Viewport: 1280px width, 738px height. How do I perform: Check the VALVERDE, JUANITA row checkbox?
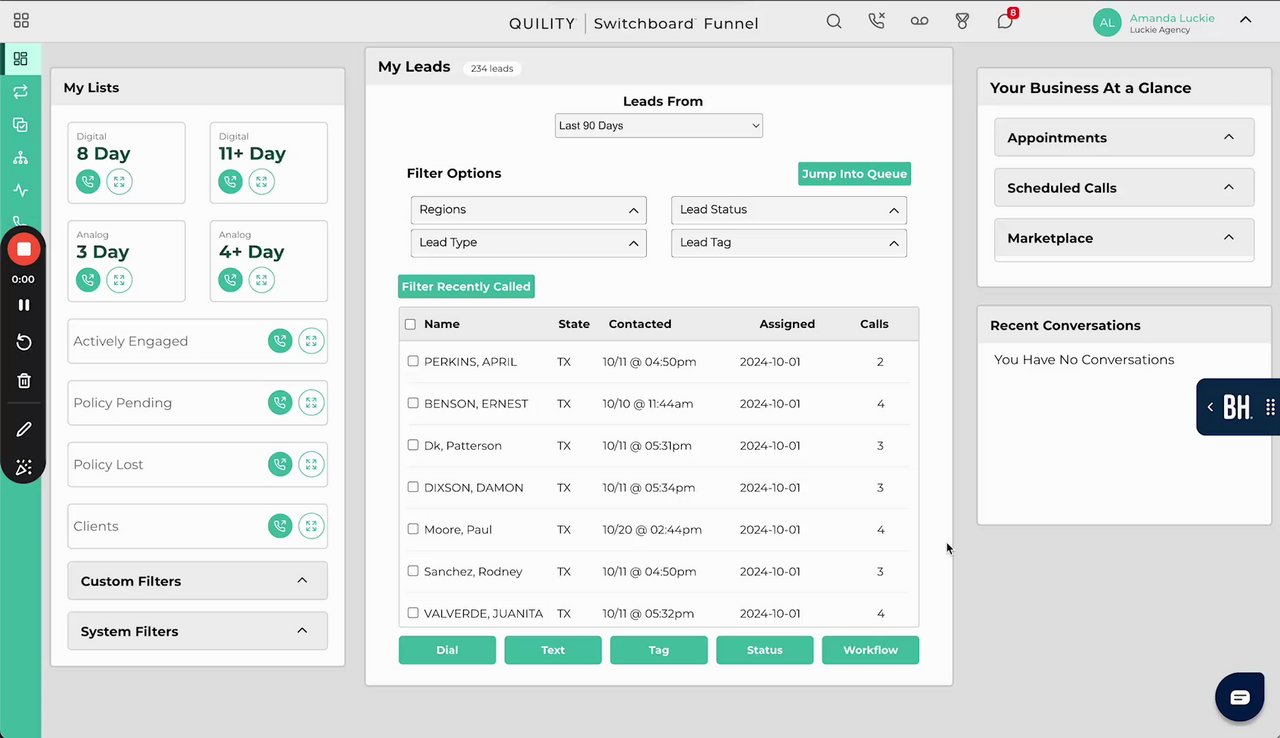(413, 613)
